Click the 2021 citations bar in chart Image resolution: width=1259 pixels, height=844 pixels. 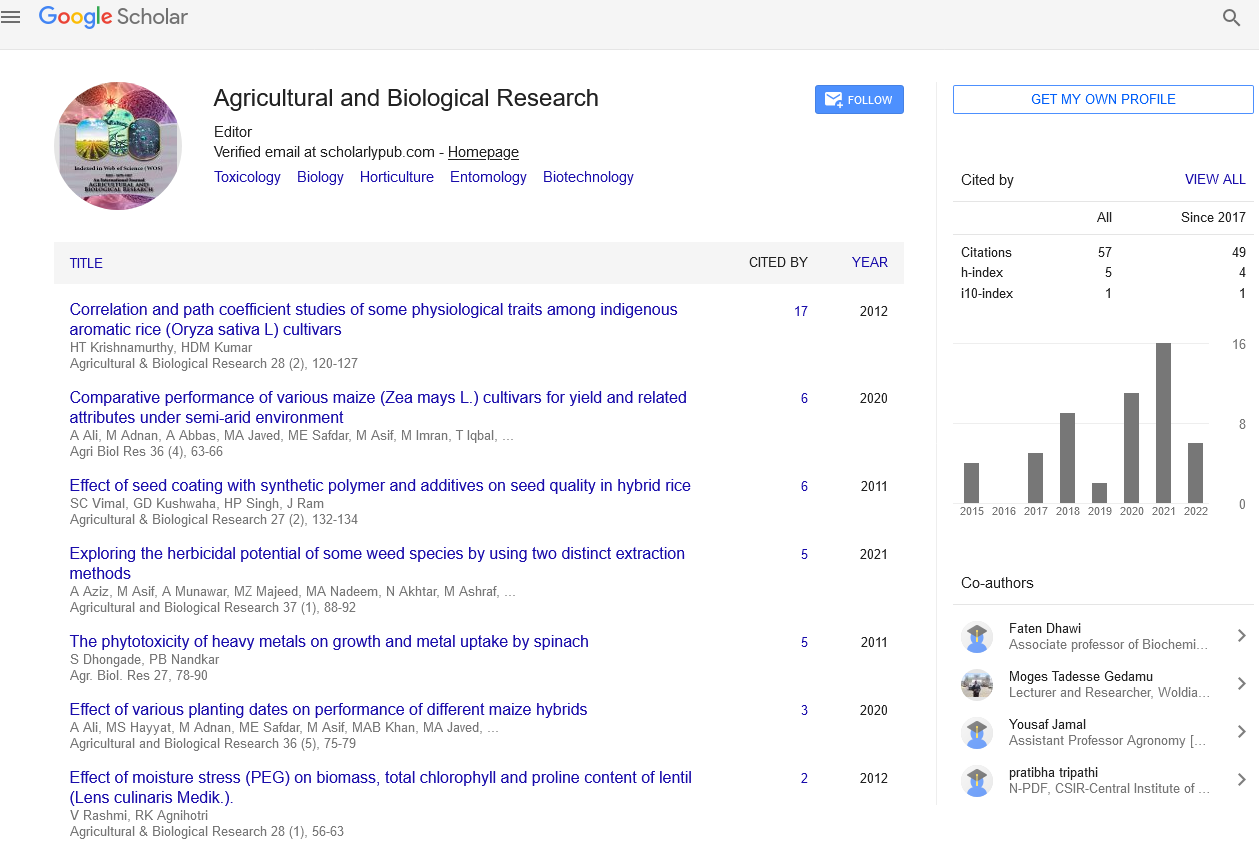[x=1163, y=423]
